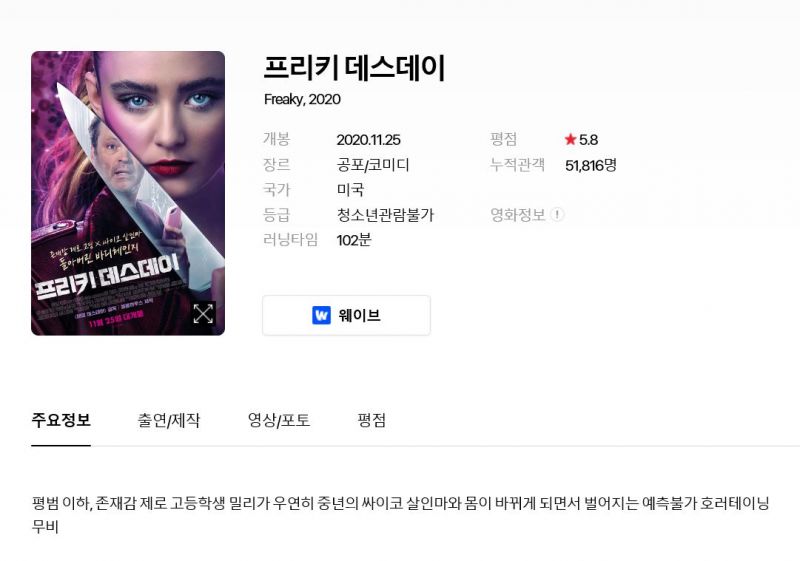
Task: Switch to the 출연/제작 tab
Action: (x=168, y=420)
